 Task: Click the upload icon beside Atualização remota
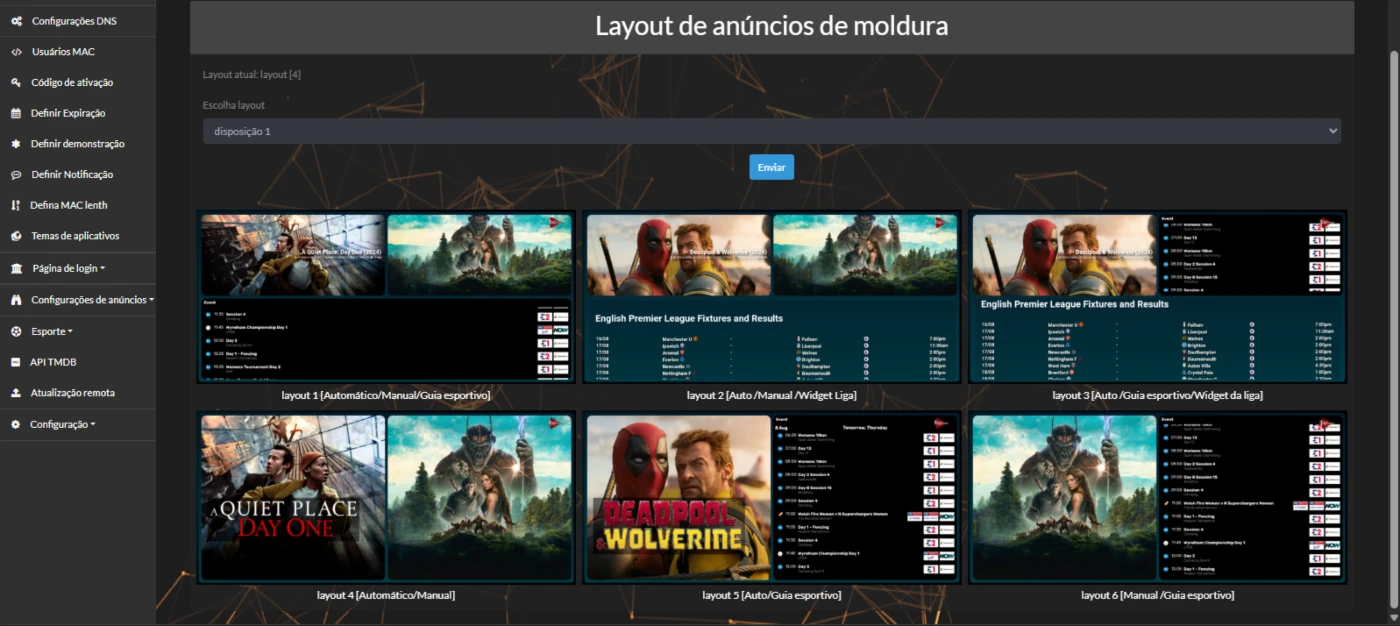[x=16, y=393]
